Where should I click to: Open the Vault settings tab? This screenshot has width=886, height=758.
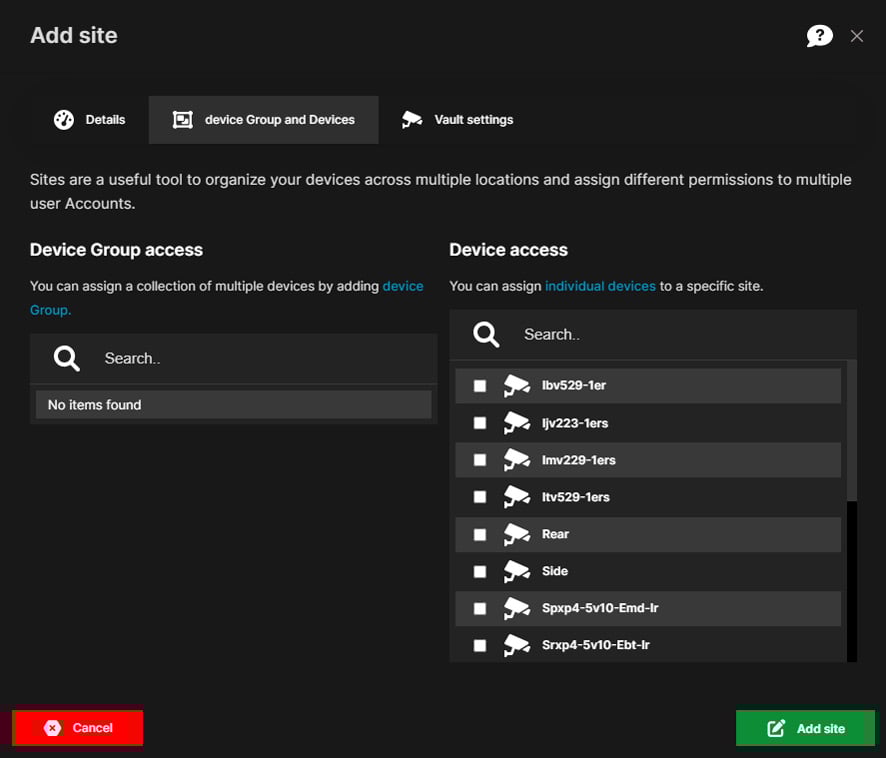tap(458, 120)
